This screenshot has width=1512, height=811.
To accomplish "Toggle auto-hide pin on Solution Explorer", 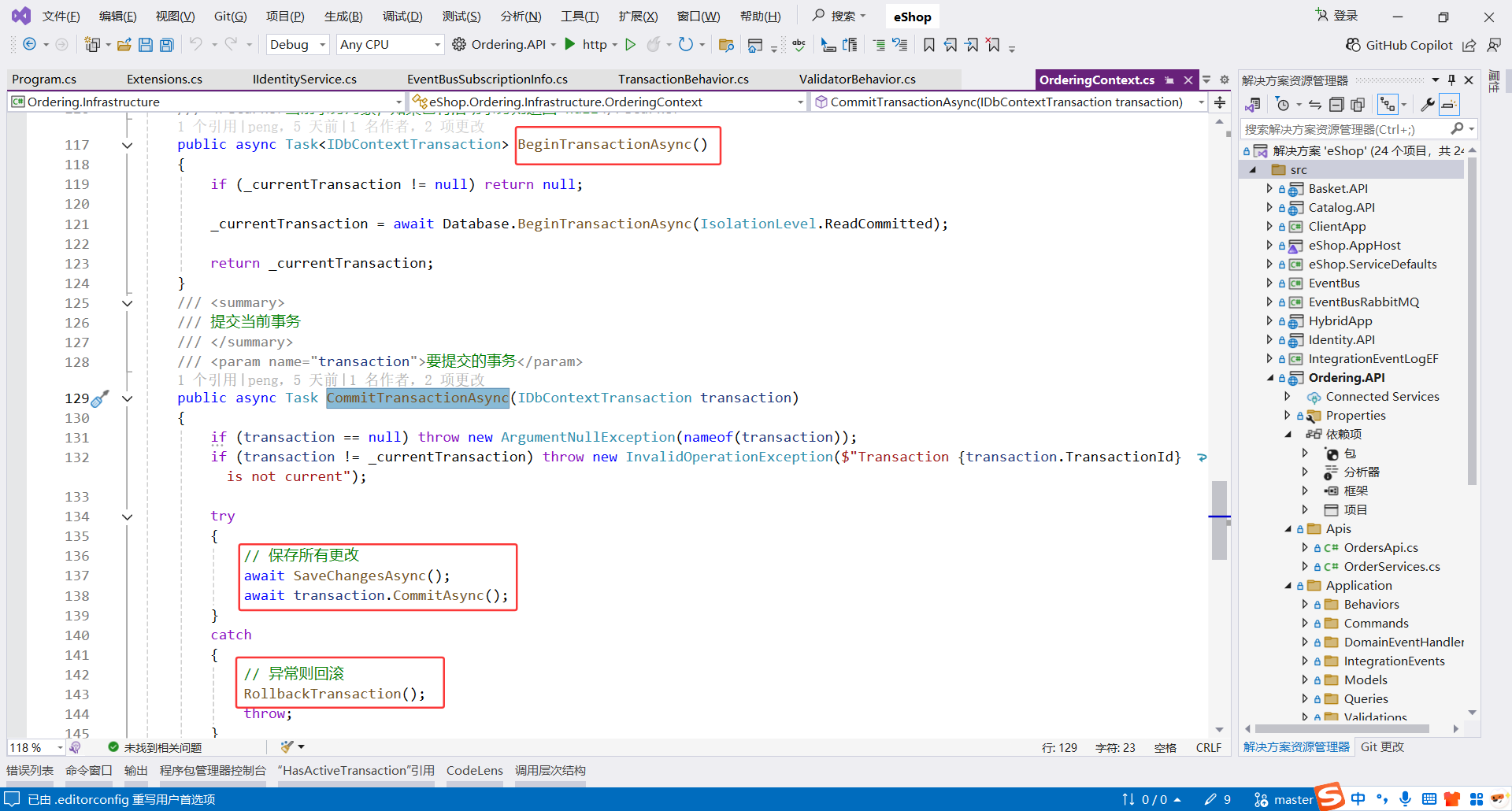I will [1451, 80].
